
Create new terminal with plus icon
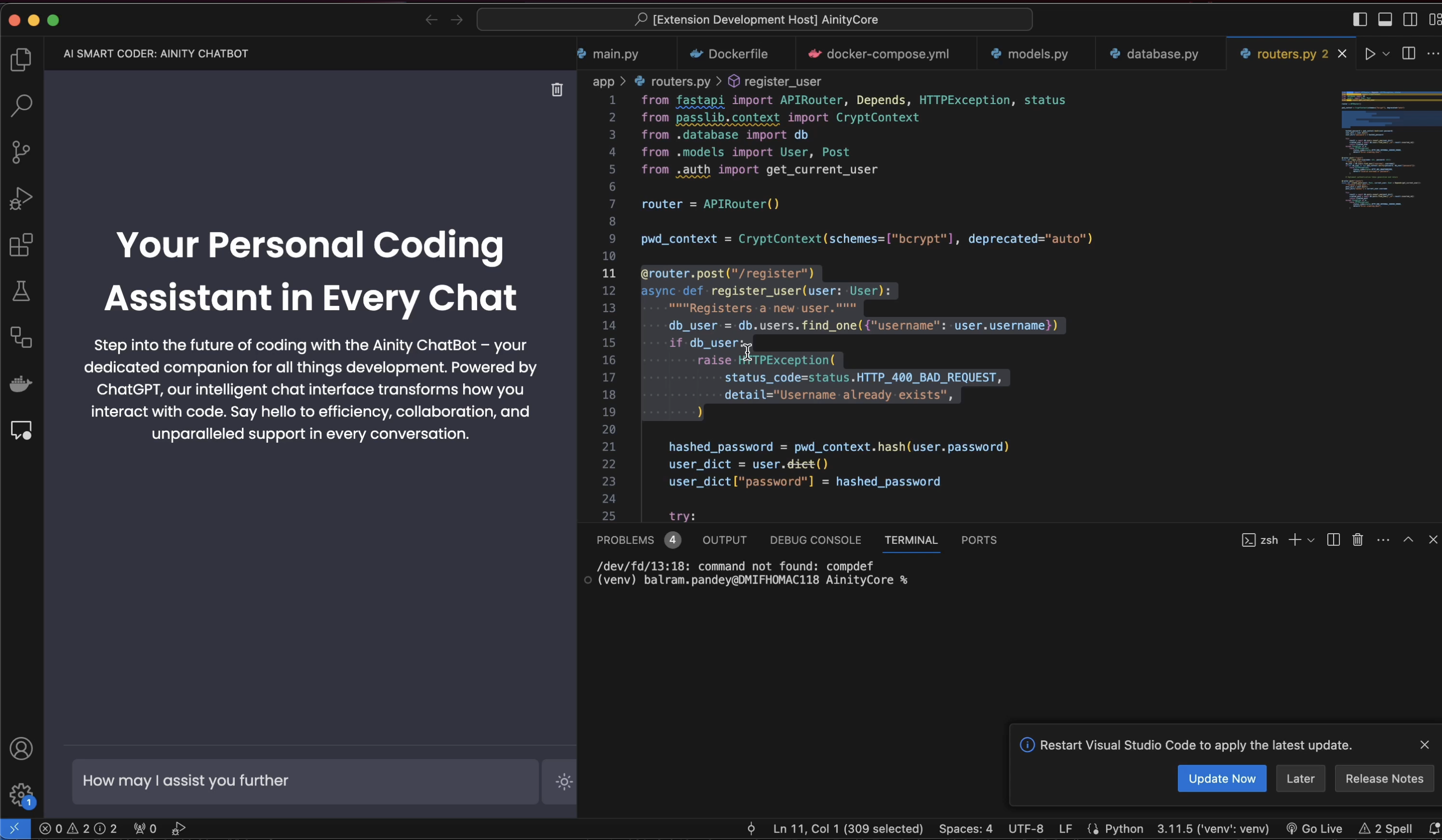[1294, 540]
